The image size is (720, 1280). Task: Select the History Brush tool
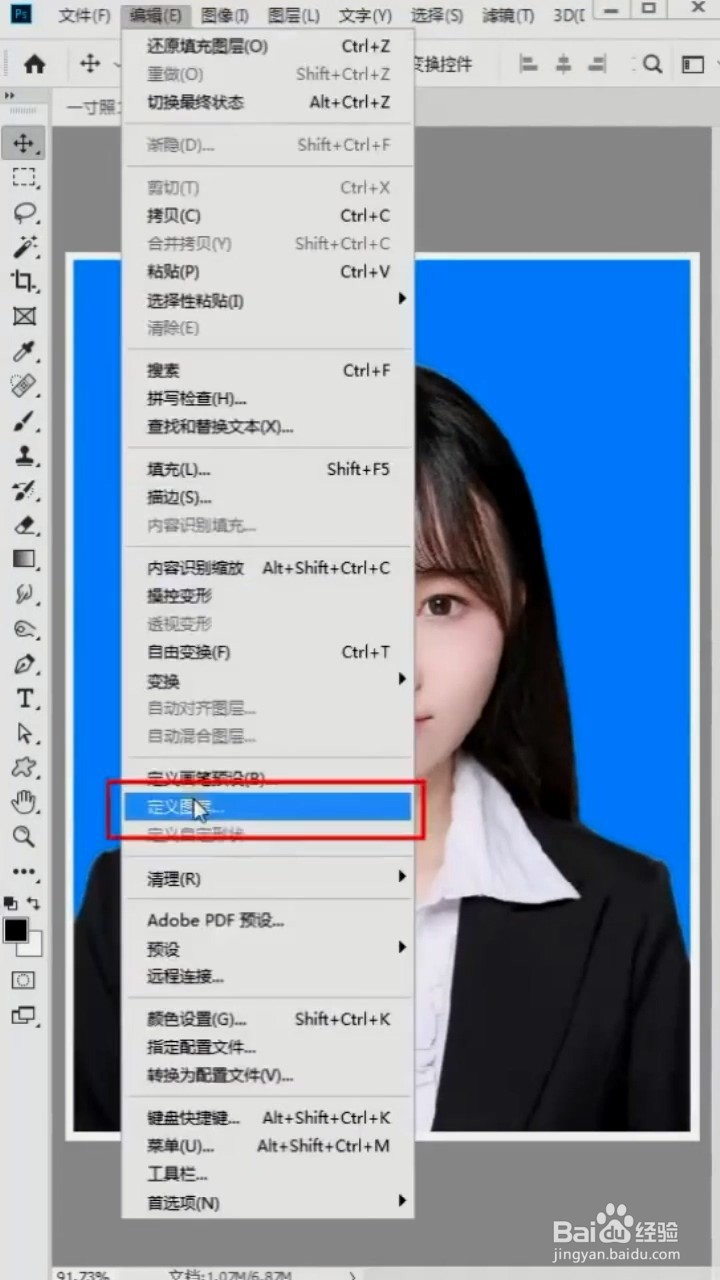click(24, 490)
